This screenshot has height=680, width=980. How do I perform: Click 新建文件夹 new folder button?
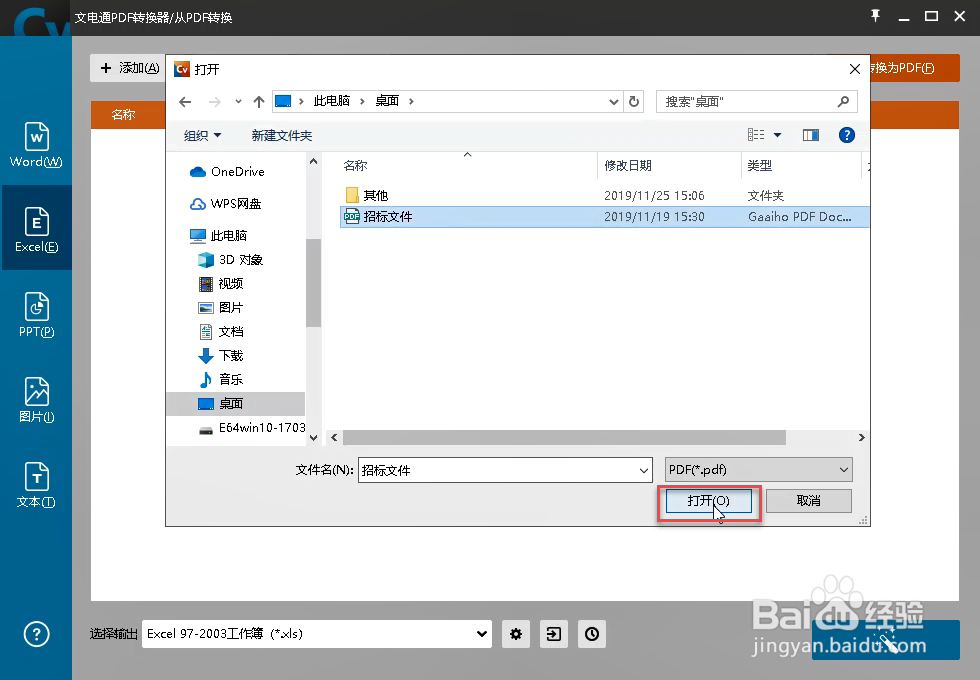click(281, 136)
